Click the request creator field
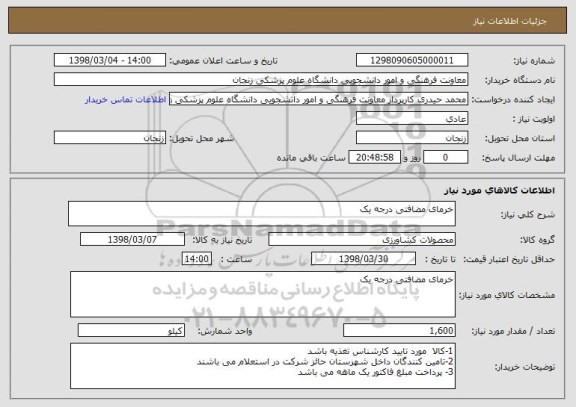Screen dimensions: 576x407 (x=318, y=99)
